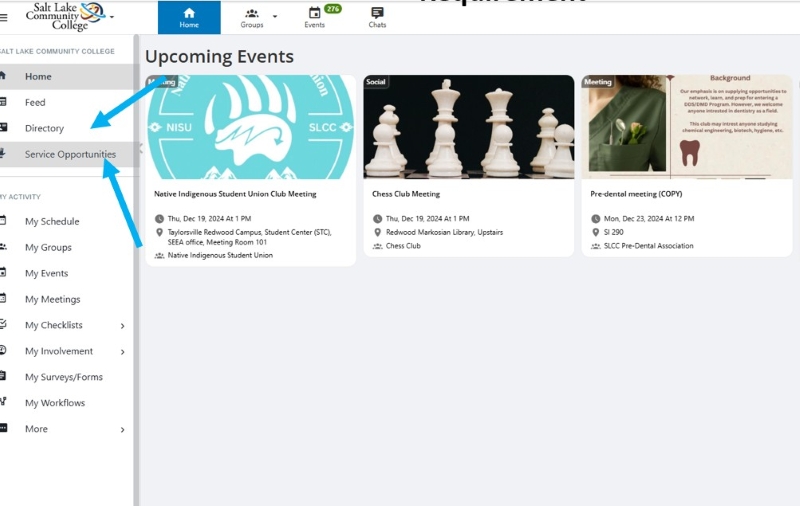Click the location pin by Redwood Markosian Library
The image size is (800, 506).
(x=377, y=233)
